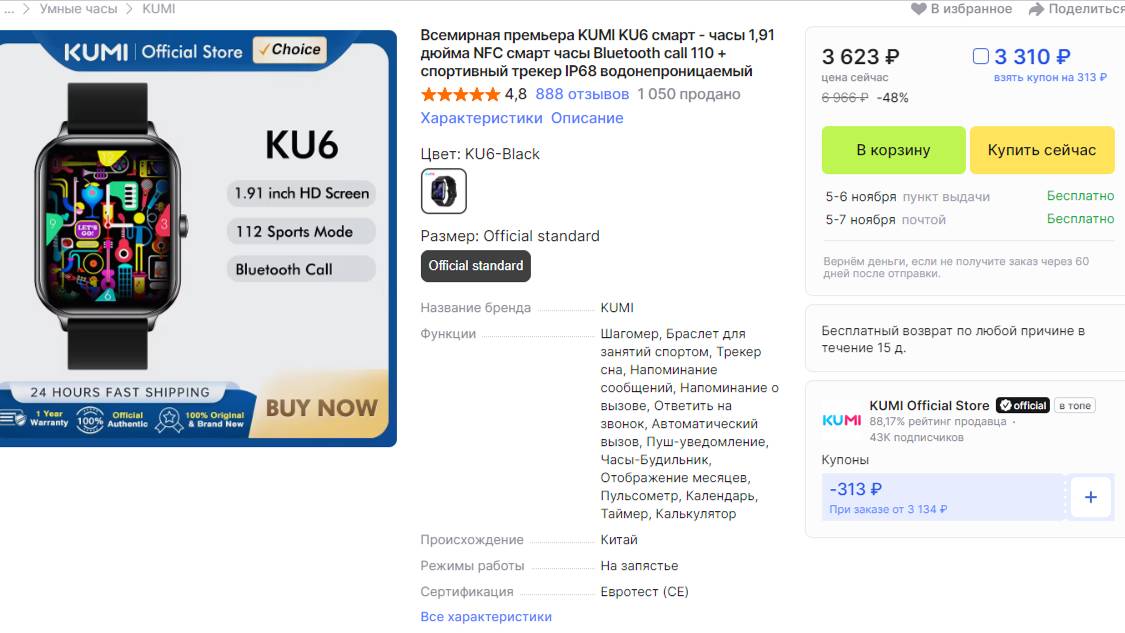
Task: Add the -313 ₽ coupon with plus
Action: (1090, 497)
